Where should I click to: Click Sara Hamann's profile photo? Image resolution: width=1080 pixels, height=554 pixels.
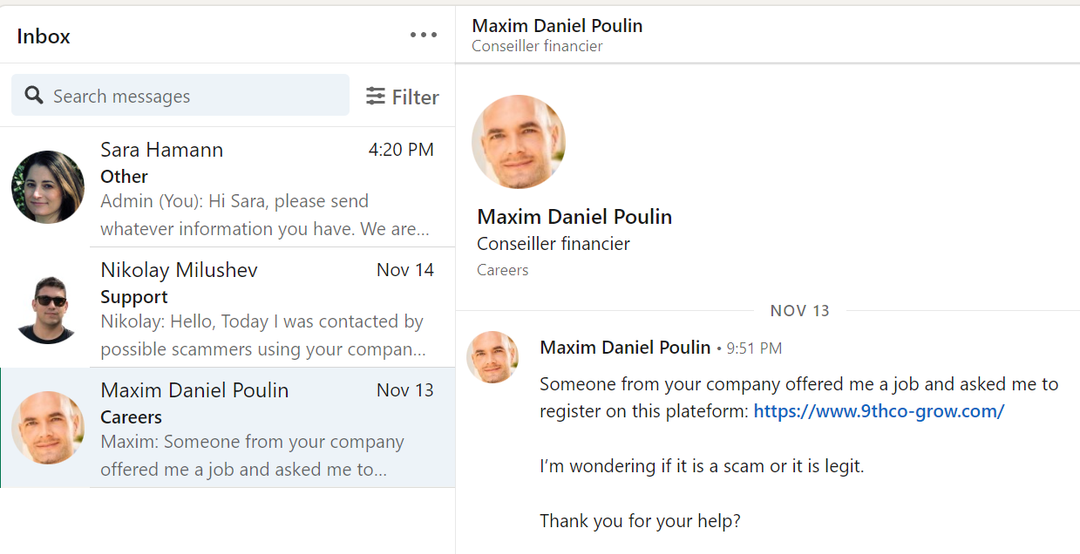coord(48,187)
